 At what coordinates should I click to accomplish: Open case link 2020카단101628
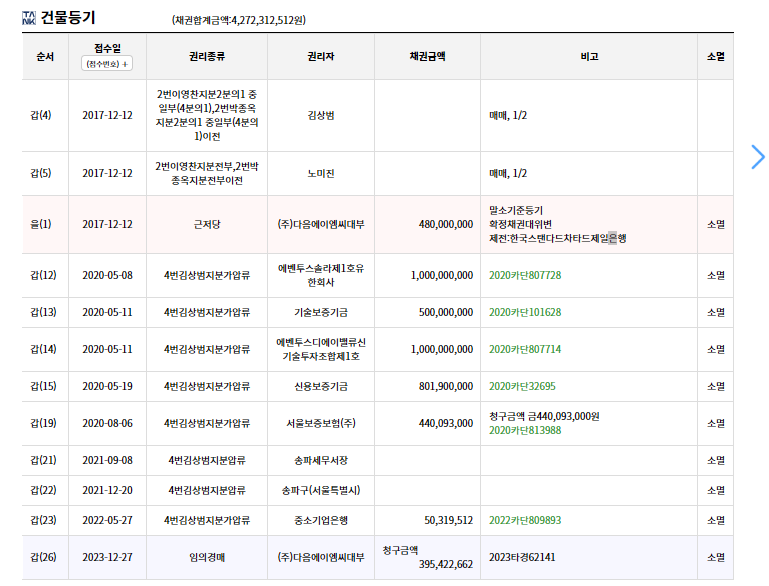pos(525,312)
